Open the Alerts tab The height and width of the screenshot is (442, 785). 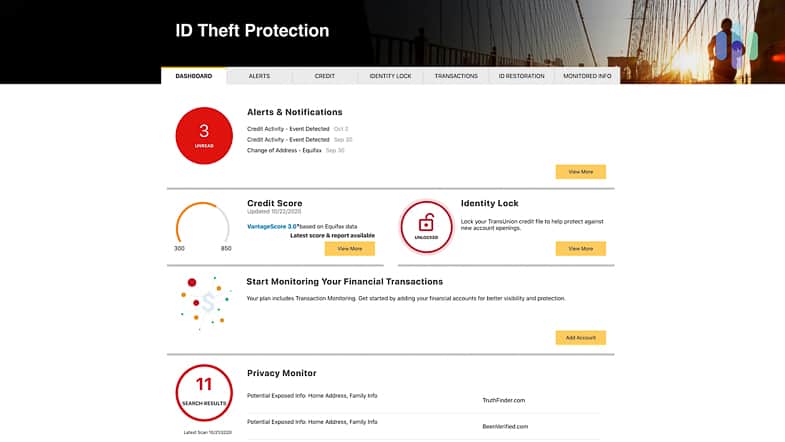pos(259,76)
